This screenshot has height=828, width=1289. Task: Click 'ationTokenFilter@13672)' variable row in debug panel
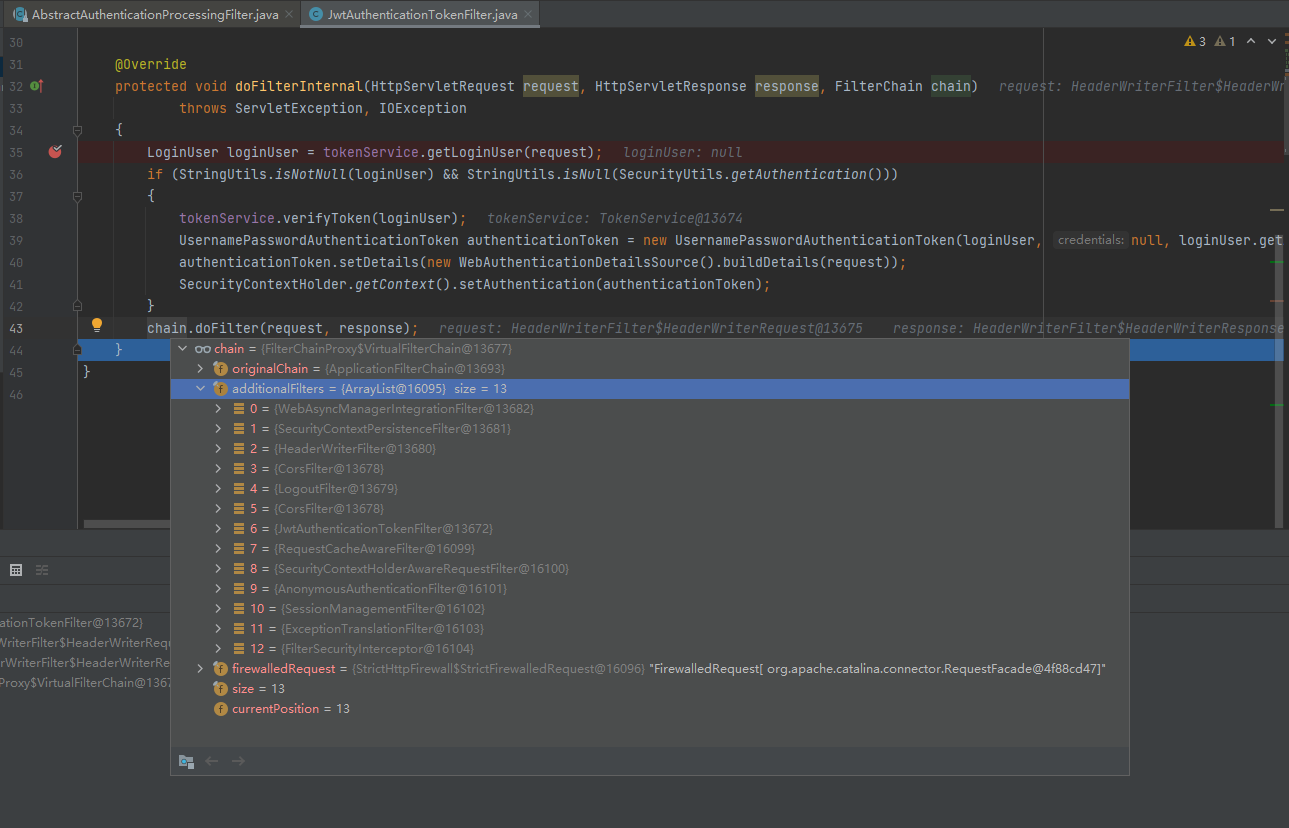click(x=72, y=623)
